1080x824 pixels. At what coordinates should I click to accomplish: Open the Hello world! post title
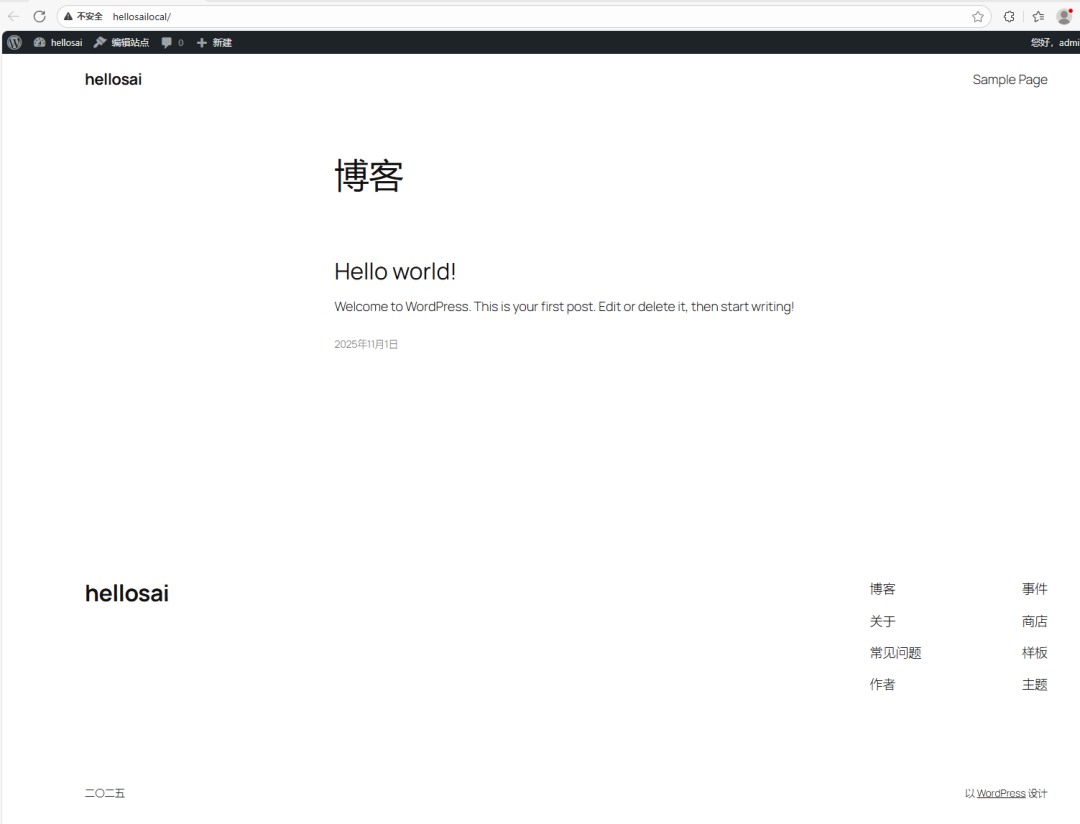pos(395,271)
